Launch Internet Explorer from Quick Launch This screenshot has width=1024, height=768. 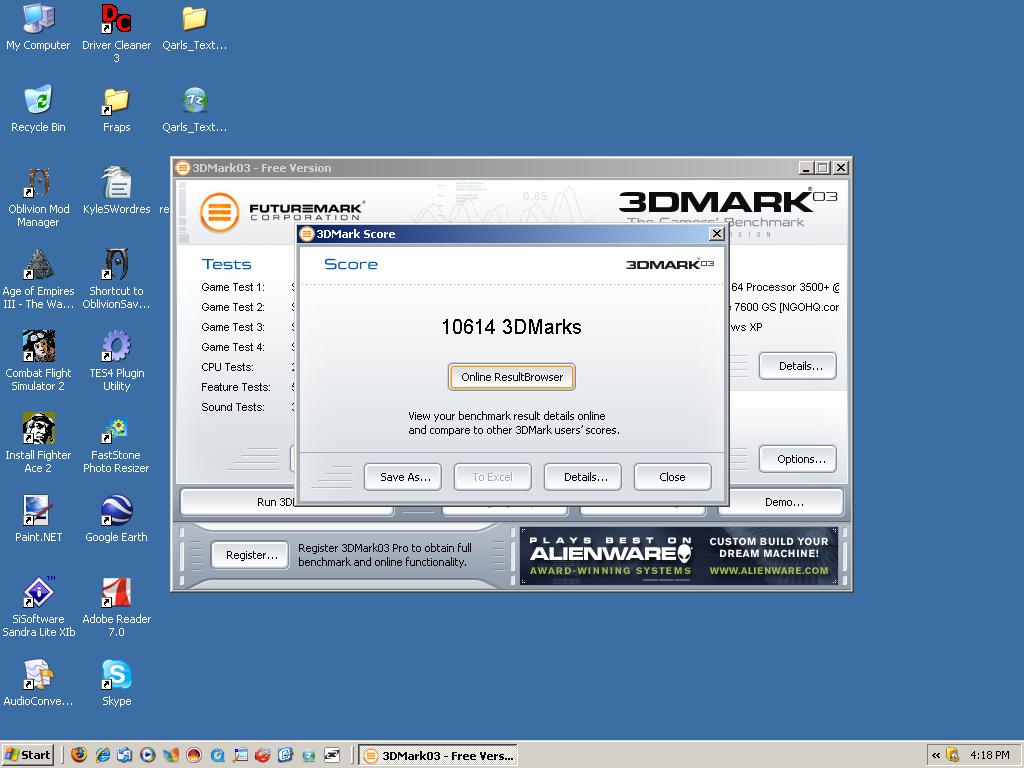pos(103,755)
